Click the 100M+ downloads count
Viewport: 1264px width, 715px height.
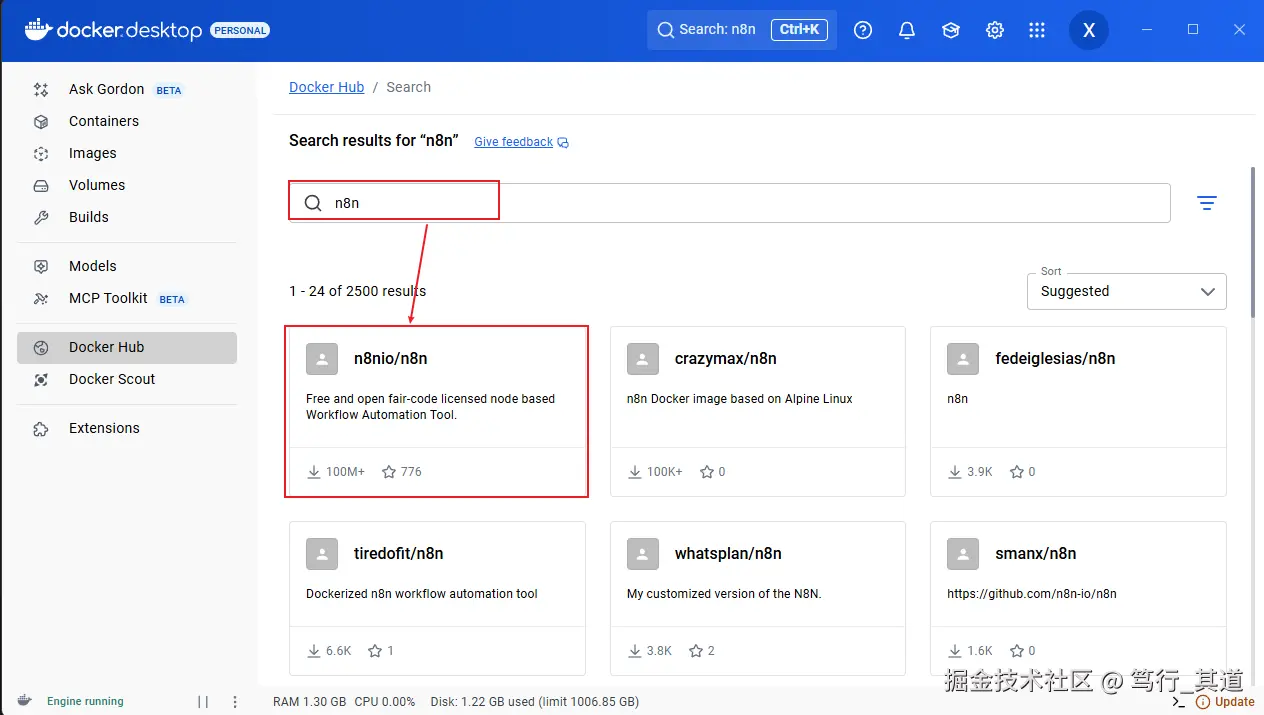(x=345, y=472)
